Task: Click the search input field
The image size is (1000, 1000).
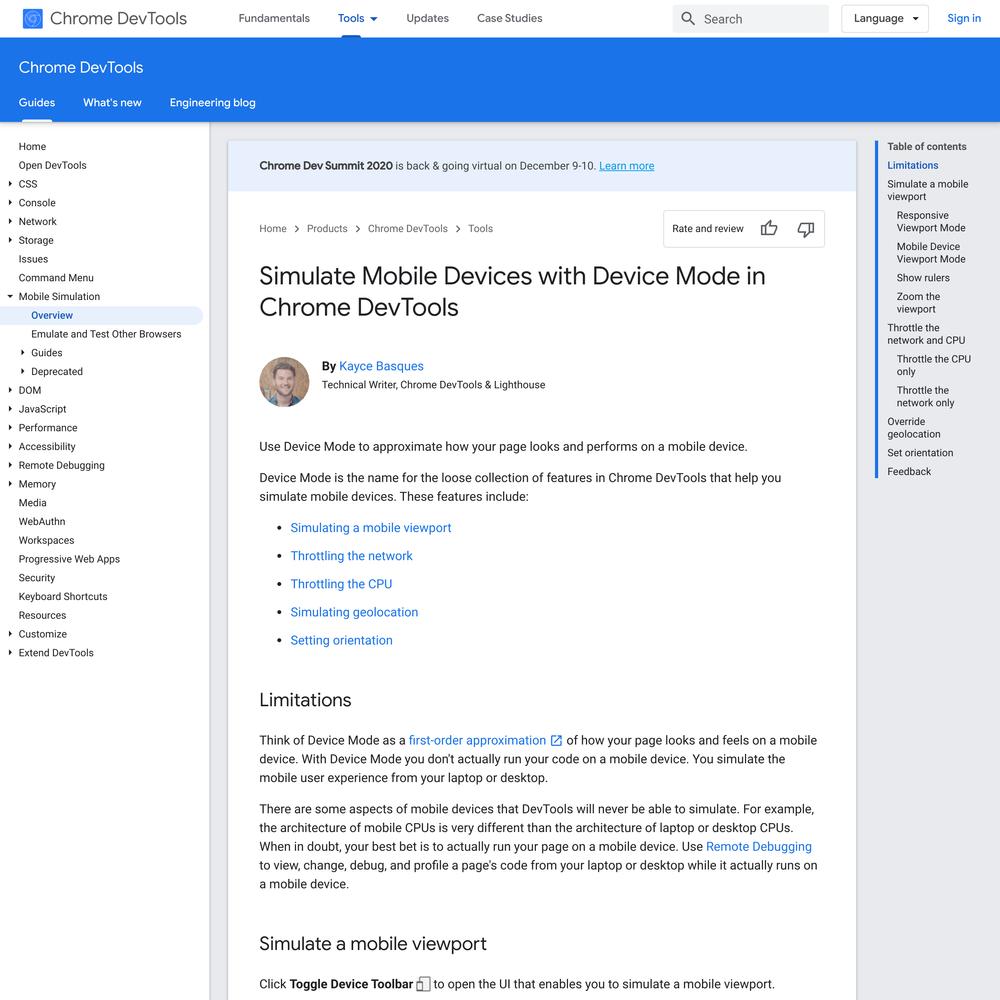Action: pyautogui.click(x=751, y=18)
